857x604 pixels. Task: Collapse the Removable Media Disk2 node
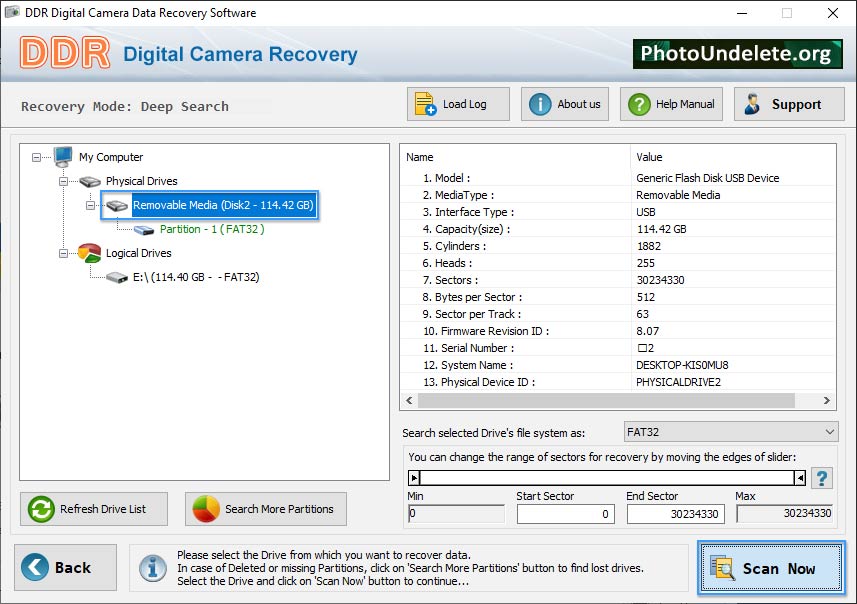(91, 206)
